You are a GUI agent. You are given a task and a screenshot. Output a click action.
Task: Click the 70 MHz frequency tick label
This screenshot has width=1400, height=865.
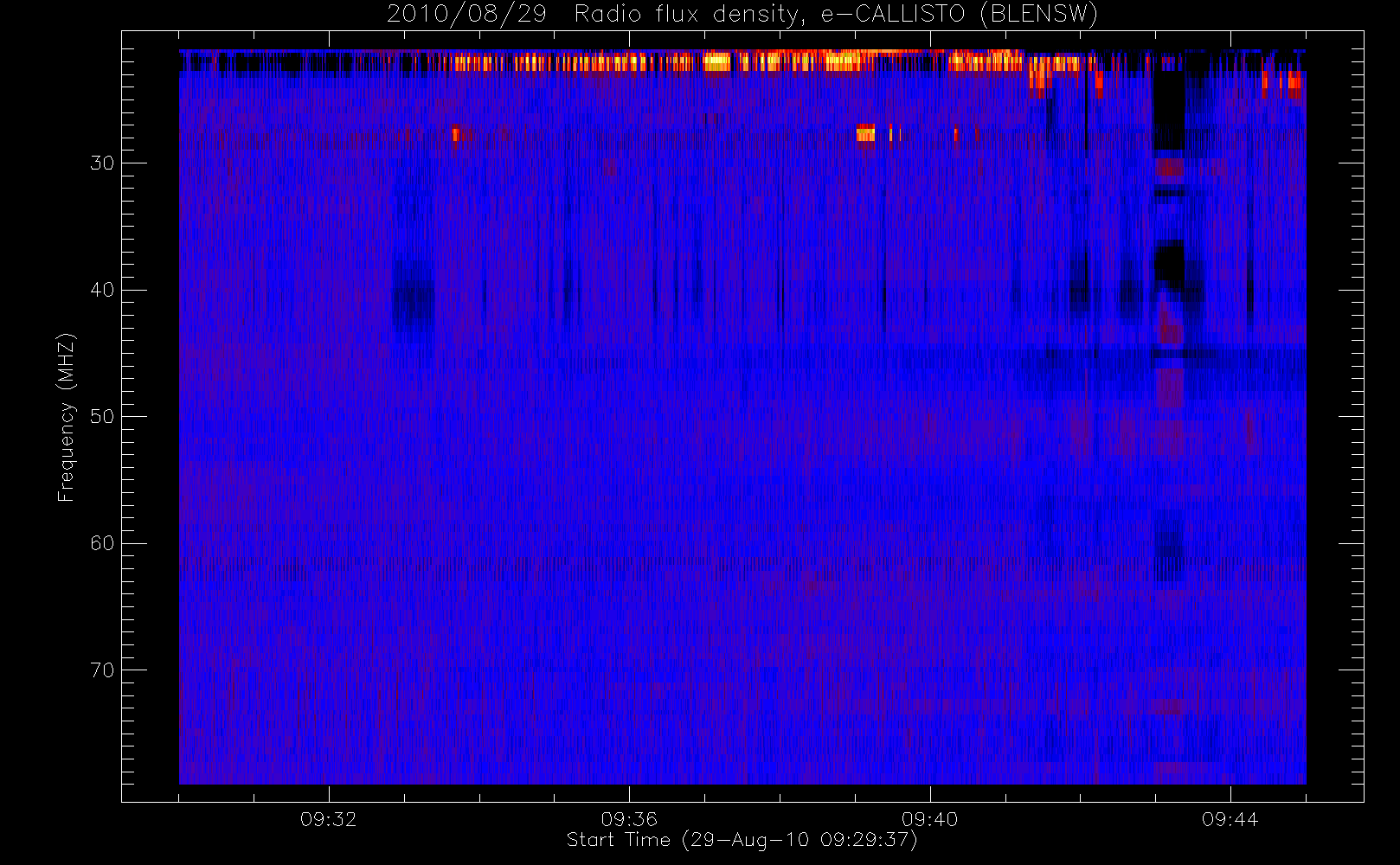click(102, 670)
